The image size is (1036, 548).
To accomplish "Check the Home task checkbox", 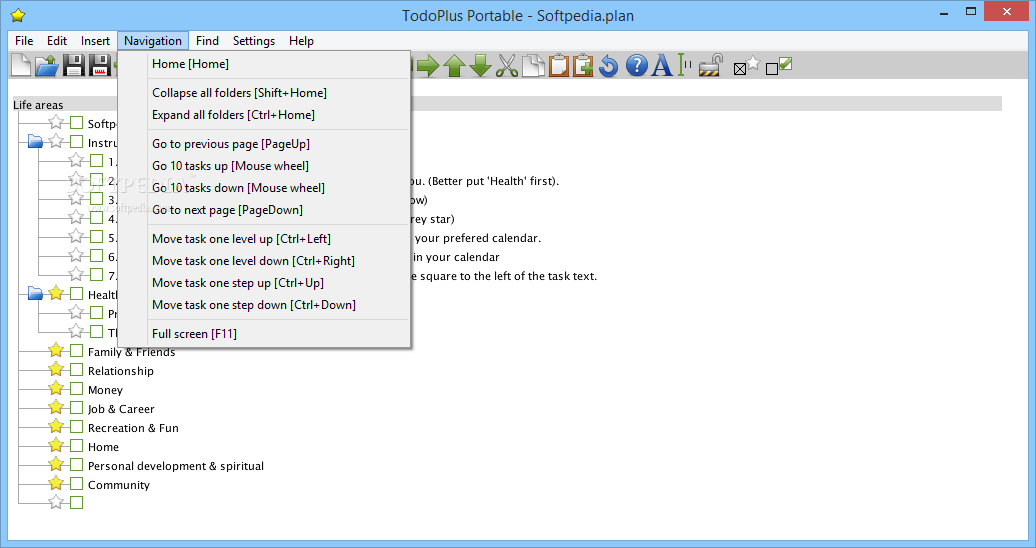I will point(77,446).
